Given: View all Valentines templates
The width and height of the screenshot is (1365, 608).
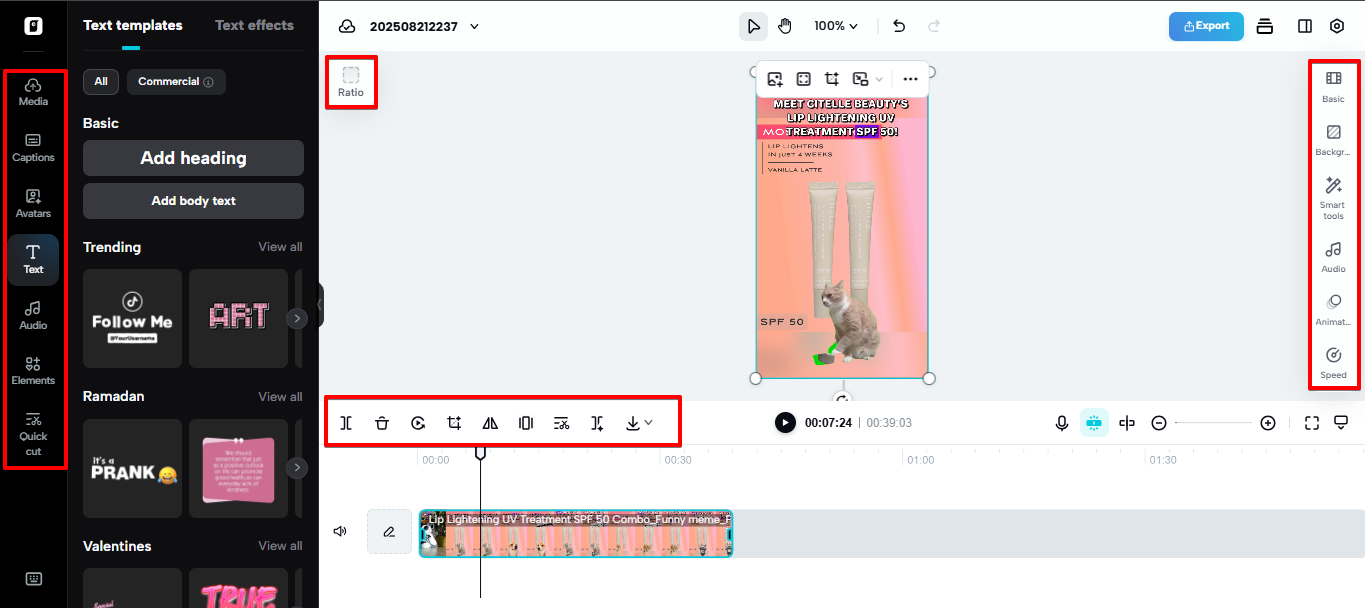Looking at the screenshot, I should (280, 546).
